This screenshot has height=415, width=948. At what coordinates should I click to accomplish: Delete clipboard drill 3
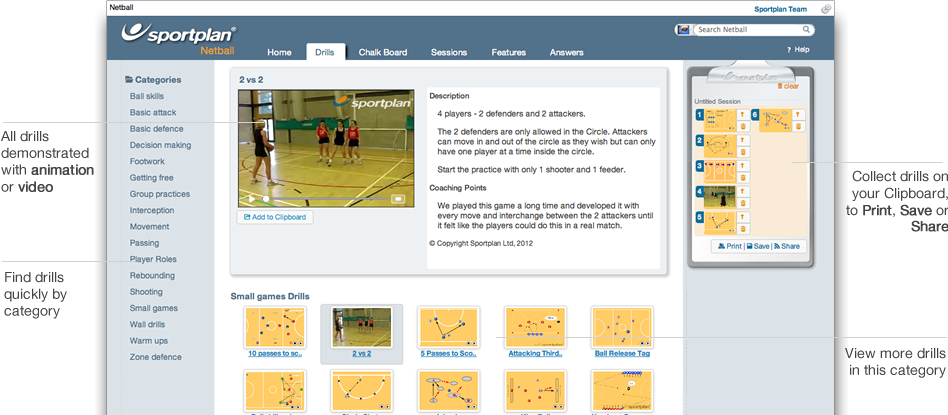742,177
